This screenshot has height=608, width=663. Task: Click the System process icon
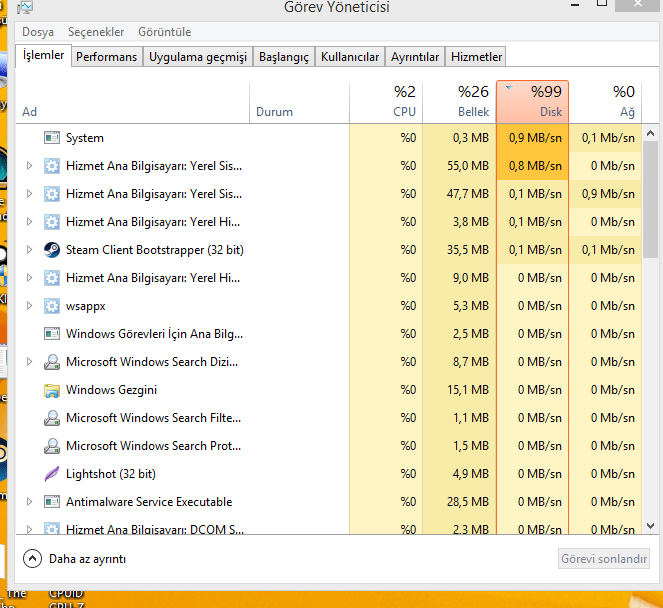[x=52, y=138]
